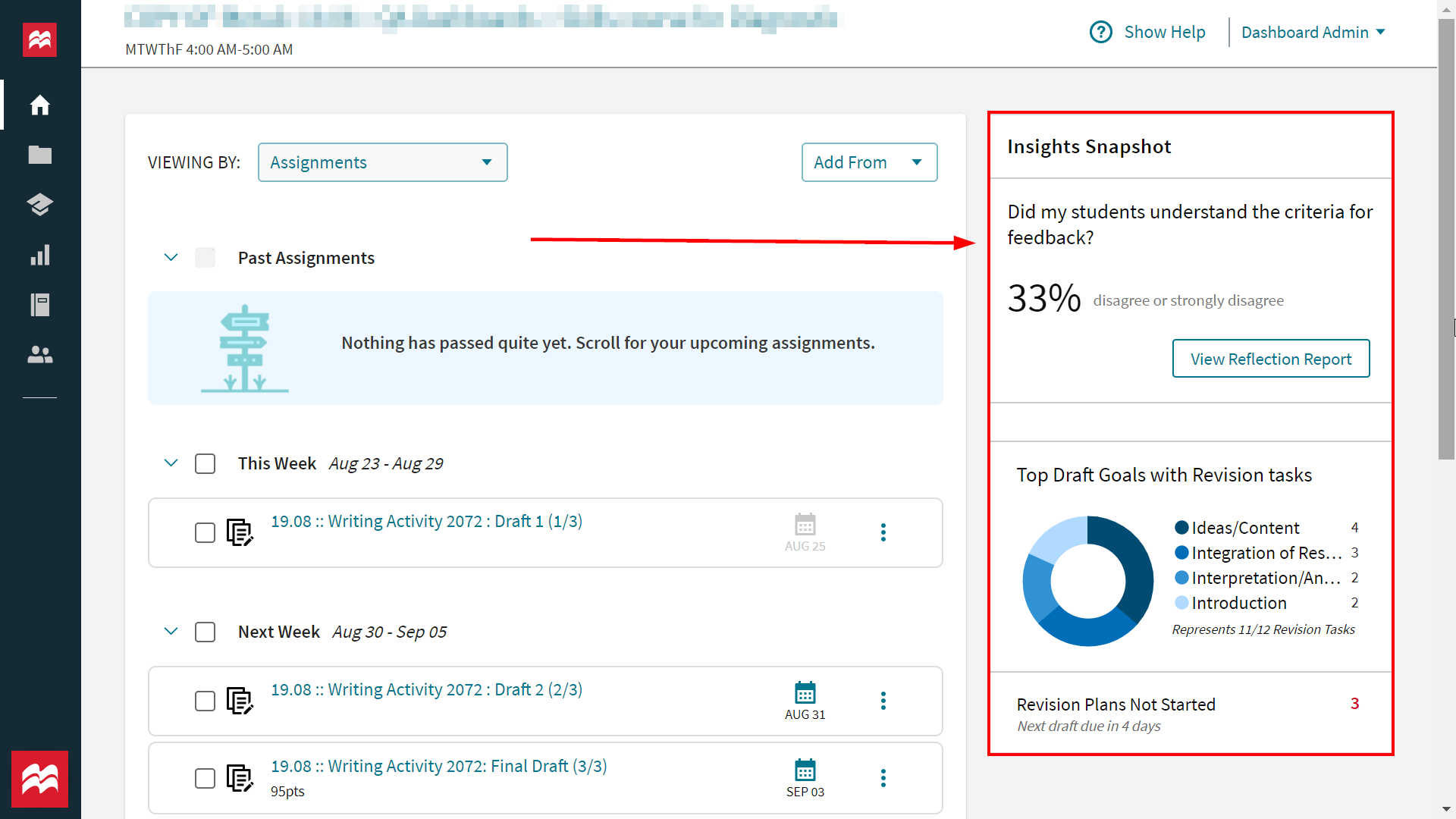Image resolution: width=1456 pixels, height=819 pixels.
Task: Check the This Week selection checkbox
Action: click(x=205, y=463)
